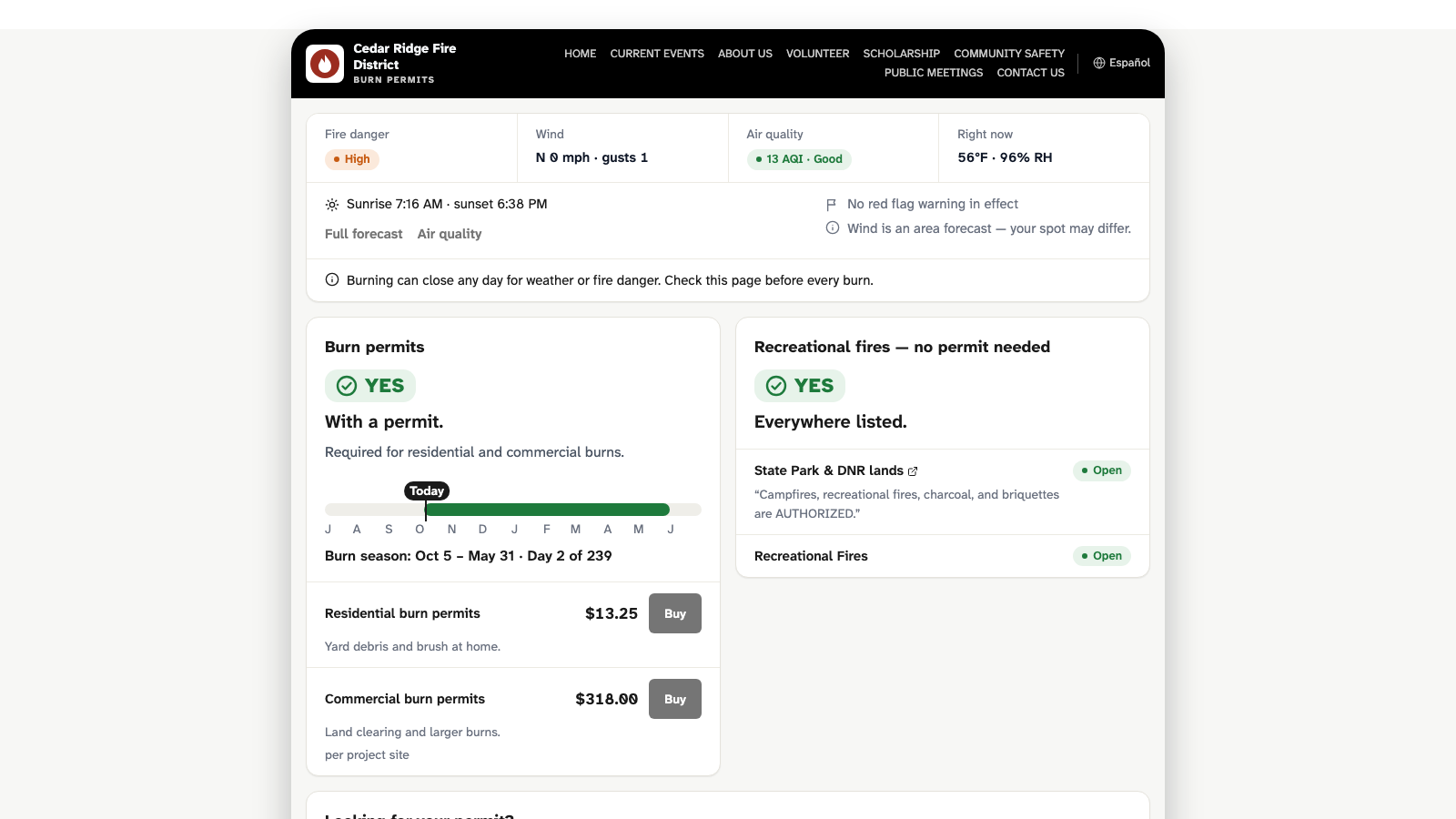This screenshot has width=1456, height=819.
Task: Click the $318.00 commercial price
Action: point(606,699)
